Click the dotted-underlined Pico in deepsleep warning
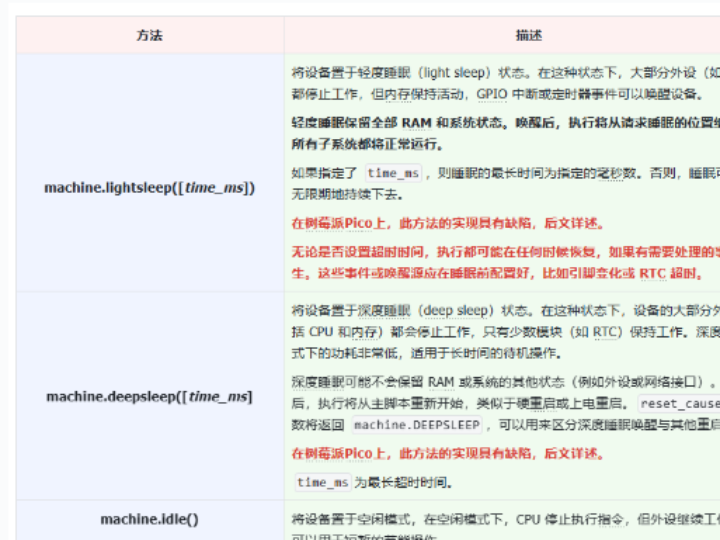Screen dimensions: 720x540 358,454
